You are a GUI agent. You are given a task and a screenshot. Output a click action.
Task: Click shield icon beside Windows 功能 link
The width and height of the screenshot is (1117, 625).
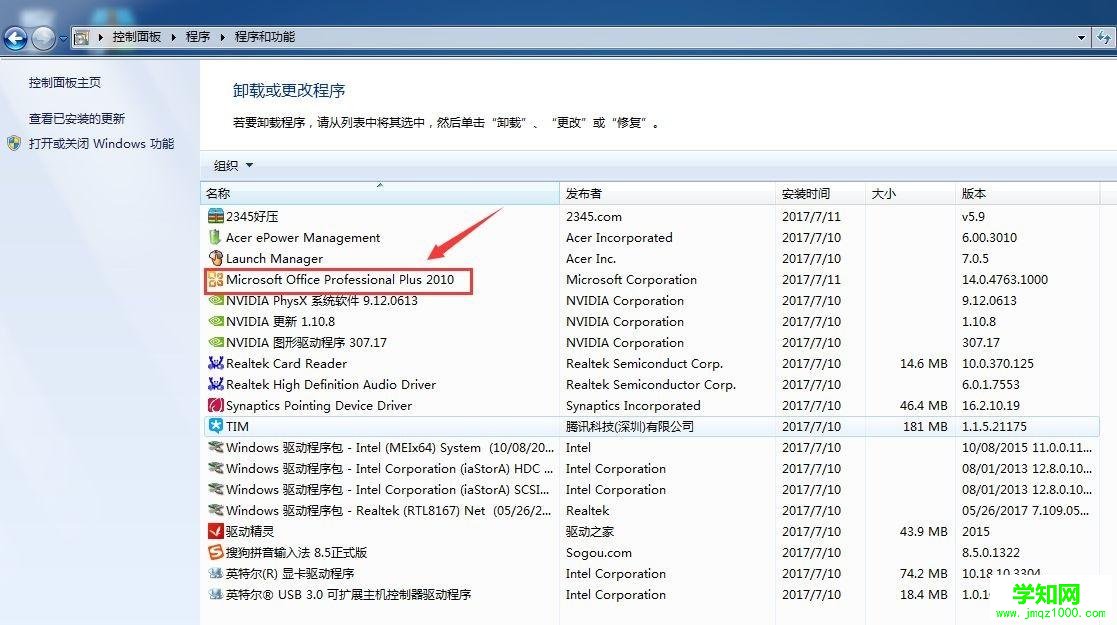tap(14, 143)
